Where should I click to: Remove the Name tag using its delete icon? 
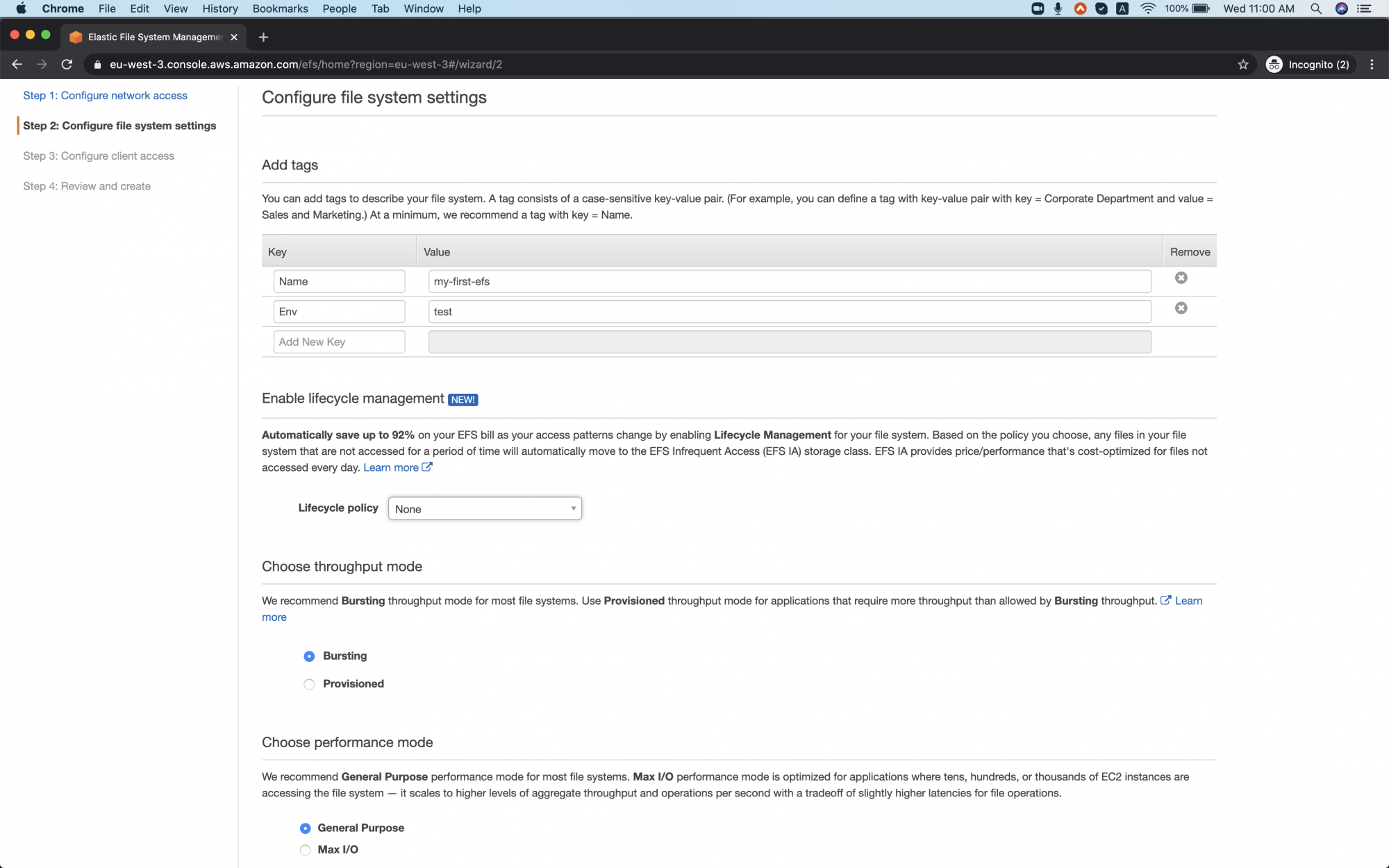pyautogui.click(x=1181, y=278)
